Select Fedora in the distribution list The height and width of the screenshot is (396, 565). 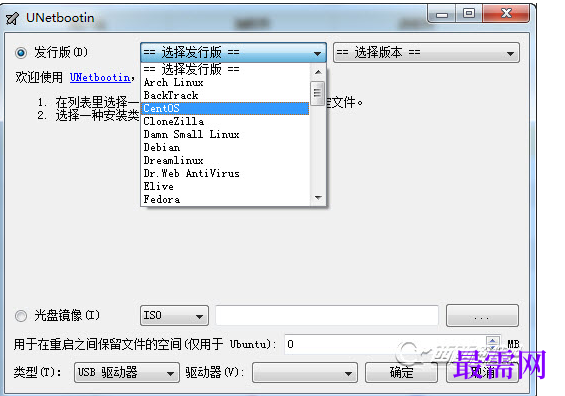(225, 199)
